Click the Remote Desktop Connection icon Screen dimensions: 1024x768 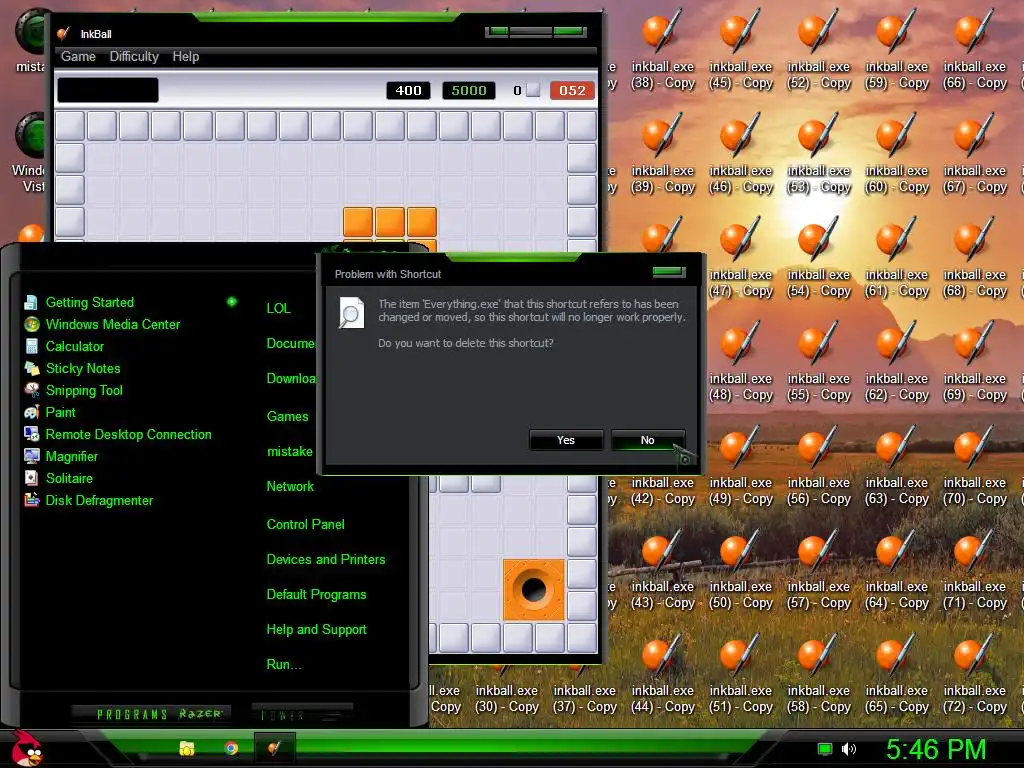point(31,434)
